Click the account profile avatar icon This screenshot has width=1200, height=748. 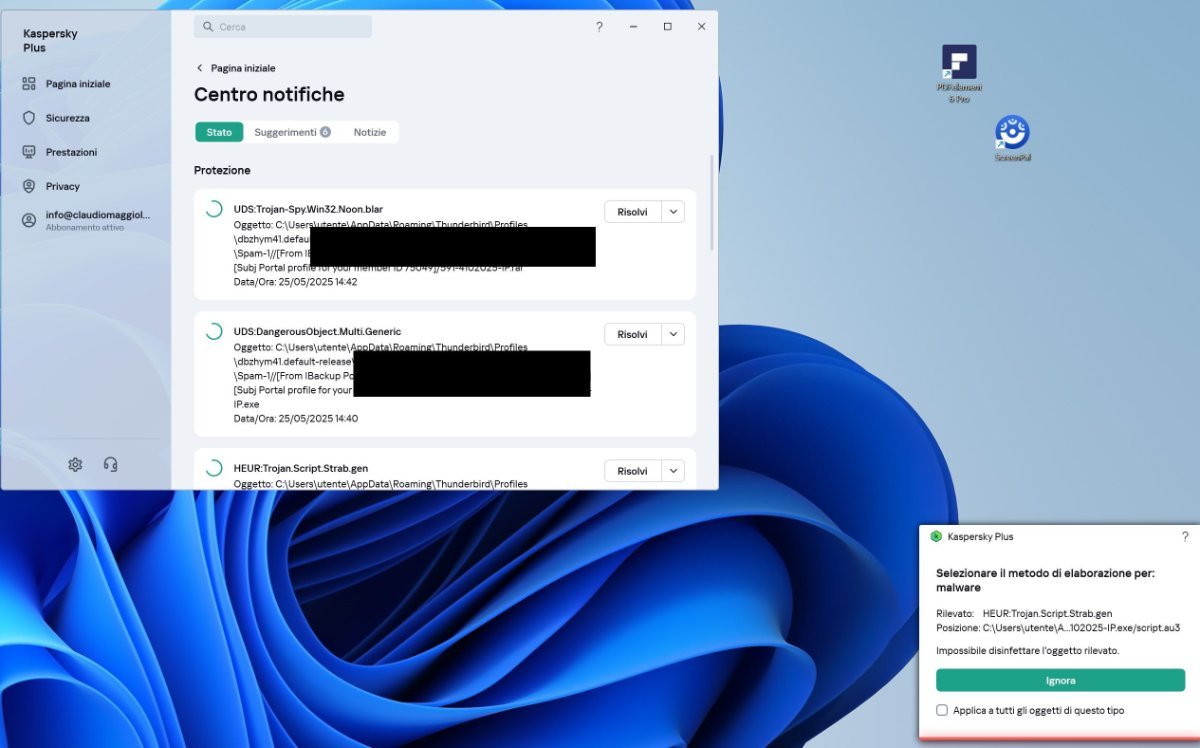point(29,220)
